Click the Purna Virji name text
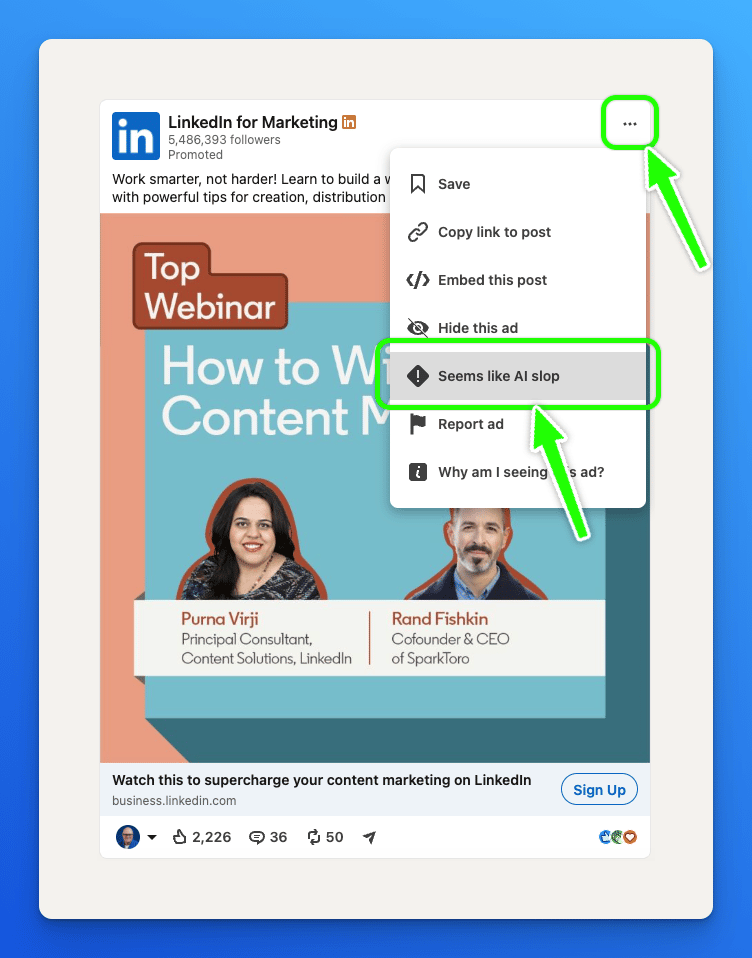Screen dimensions: 752x958 (220, 619)
